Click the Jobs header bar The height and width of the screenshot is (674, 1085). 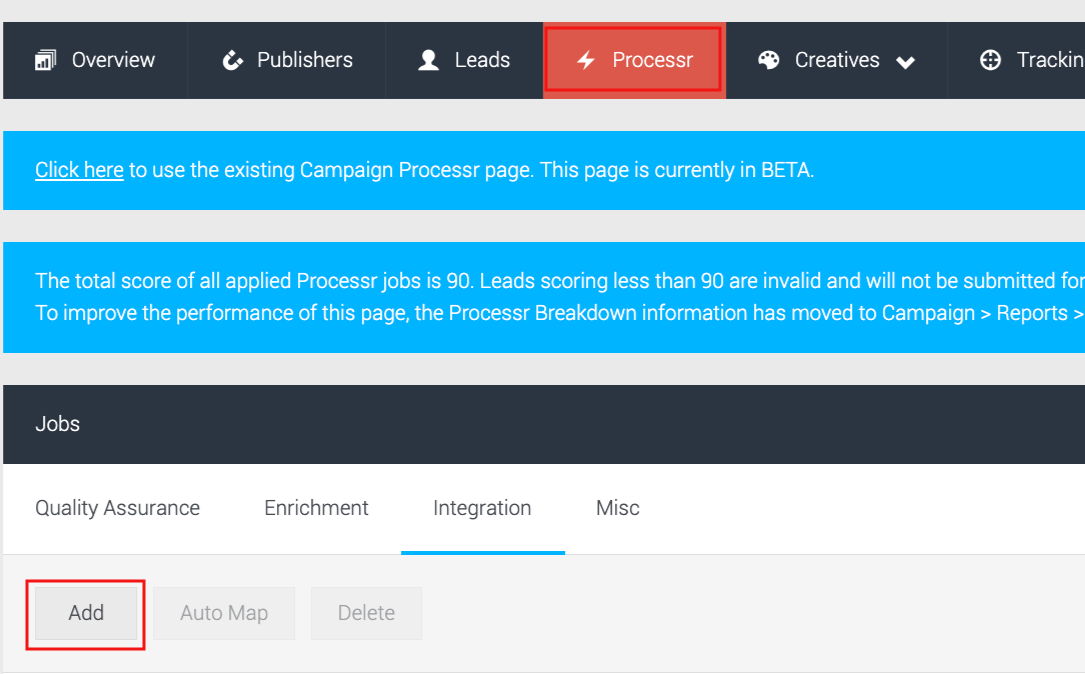57,423
